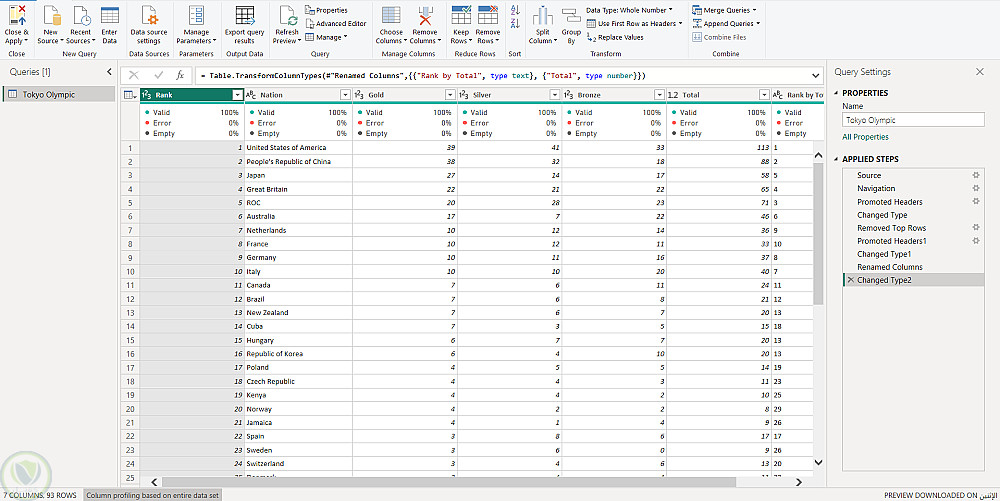Click the vertical scroll down arrow of the grid

(819, 463)
